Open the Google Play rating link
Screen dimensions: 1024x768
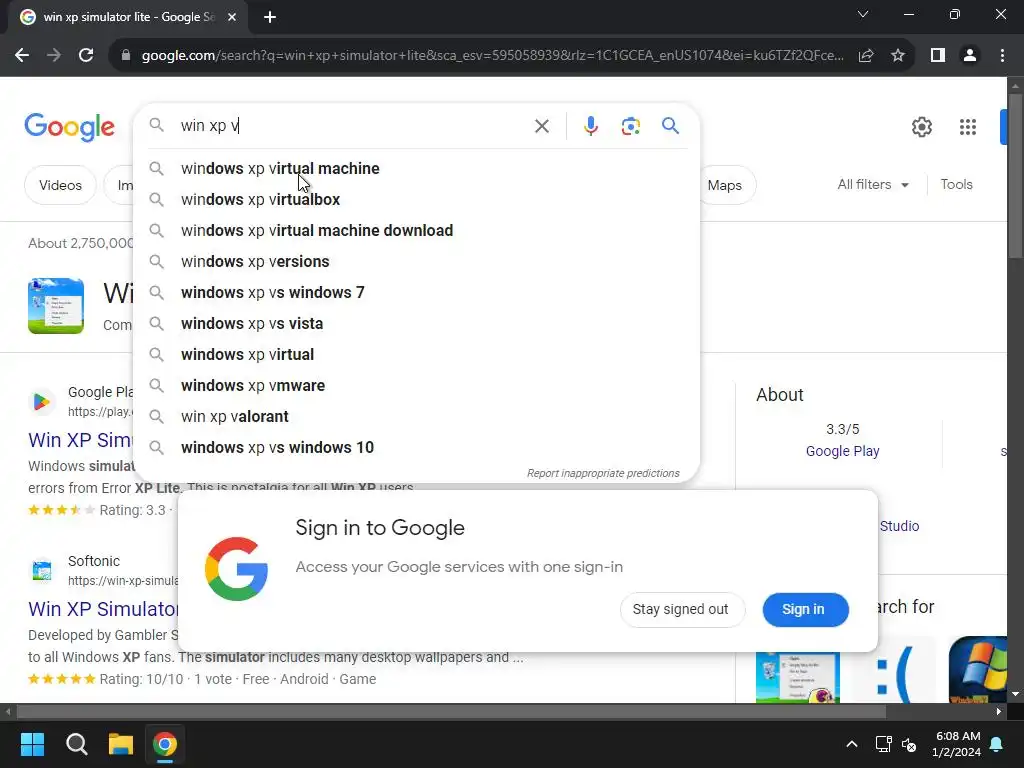point(842,451)
